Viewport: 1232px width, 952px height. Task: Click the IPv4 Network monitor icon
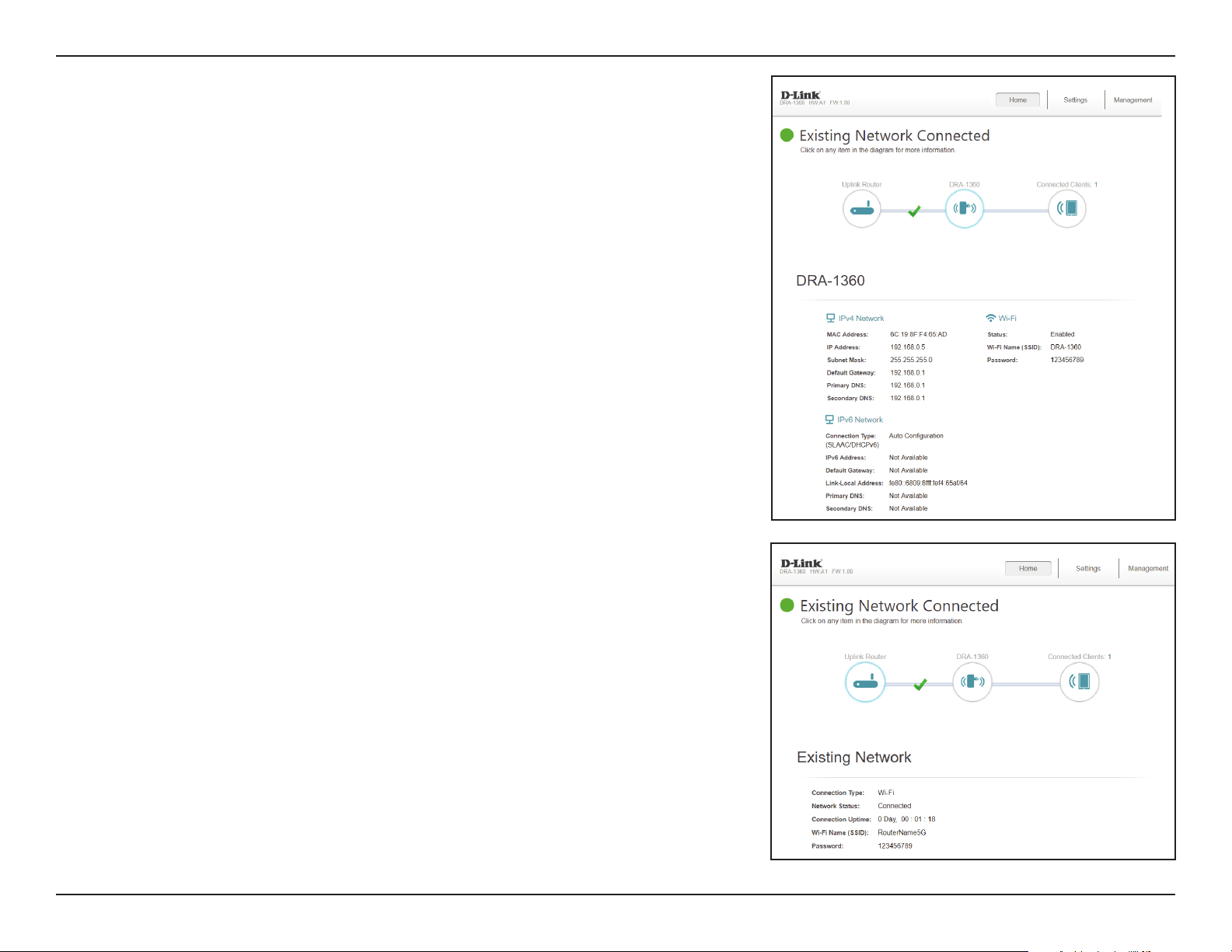(830, 318)
